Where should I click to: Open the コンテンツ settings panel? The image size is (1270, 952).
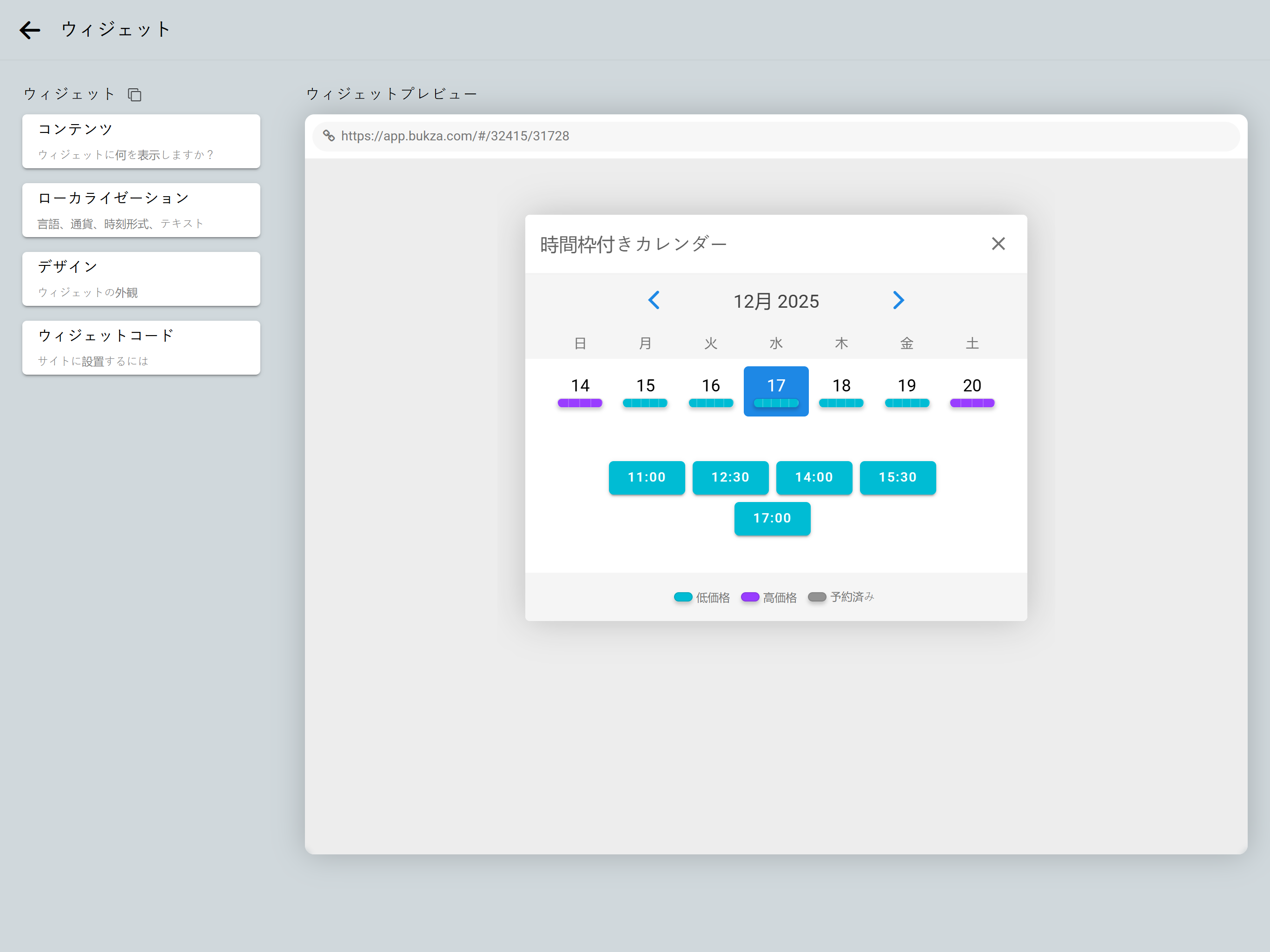click(x=141, y=141)
